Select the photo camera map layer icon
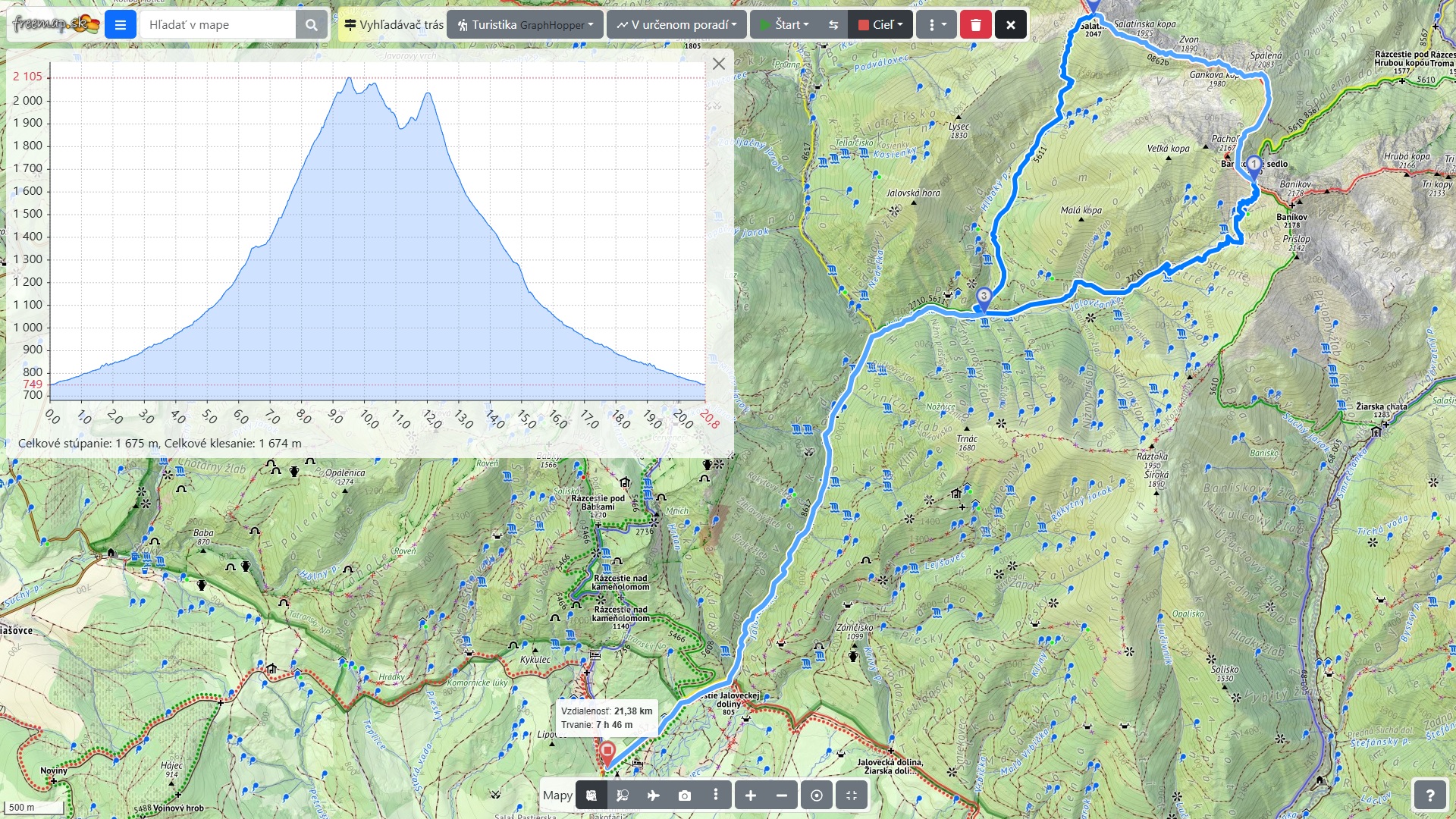1456x819 pixels. [684, 795]
